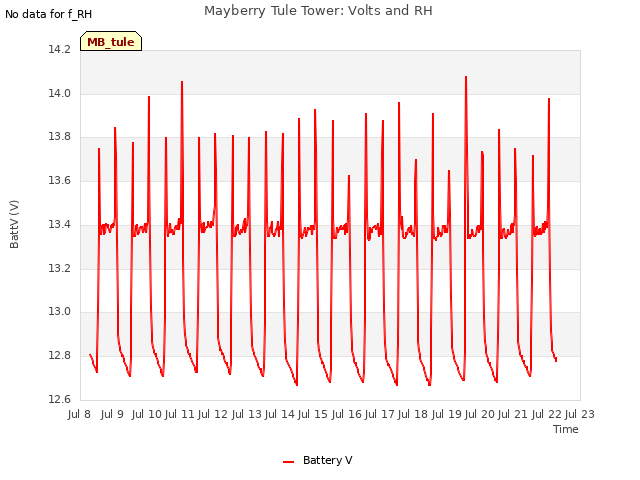This screenshot has width=640, height=480.
Task: Click the voltage peak above 14.0 near Jul 11
Action: 182,82
